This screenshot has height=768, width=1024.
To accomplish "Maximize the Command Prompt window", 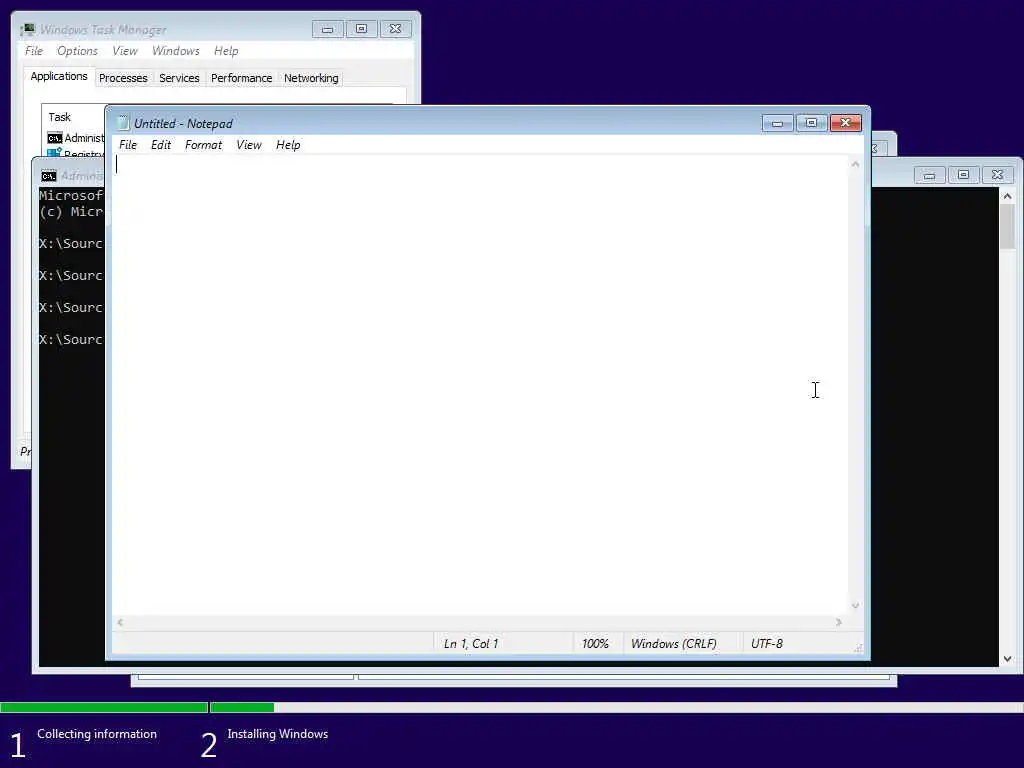I will (x=963, y=175).
